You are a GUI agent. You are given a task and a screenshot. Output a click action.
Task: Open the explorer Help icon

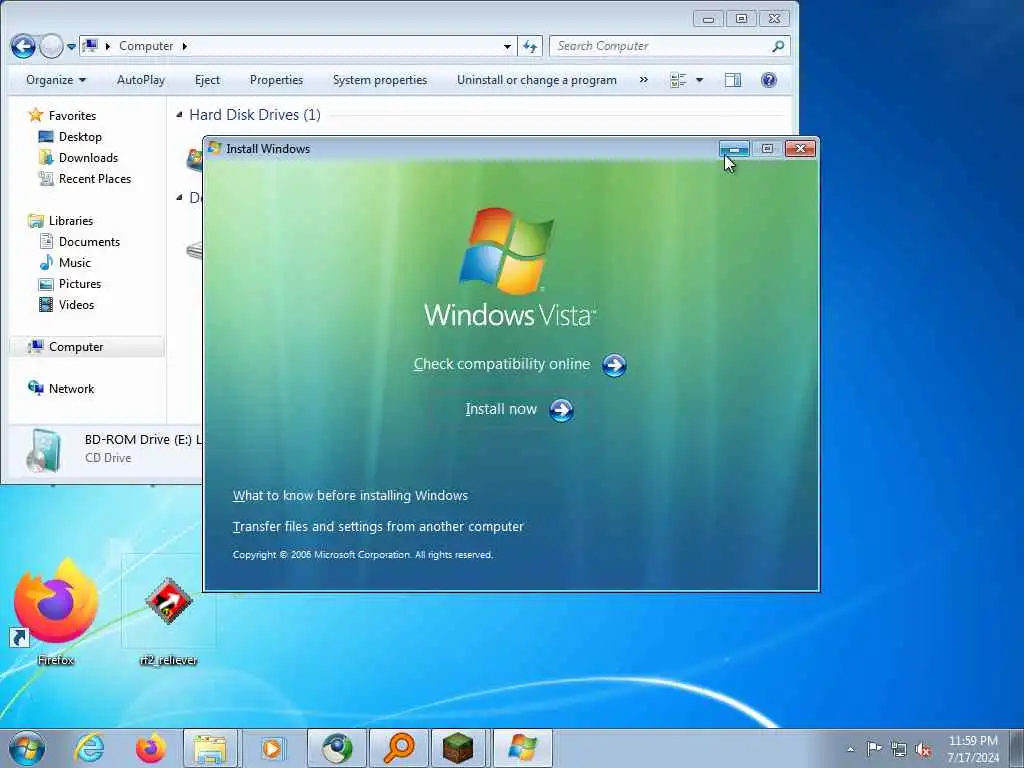pyautogui.click(x=769, y=80)
